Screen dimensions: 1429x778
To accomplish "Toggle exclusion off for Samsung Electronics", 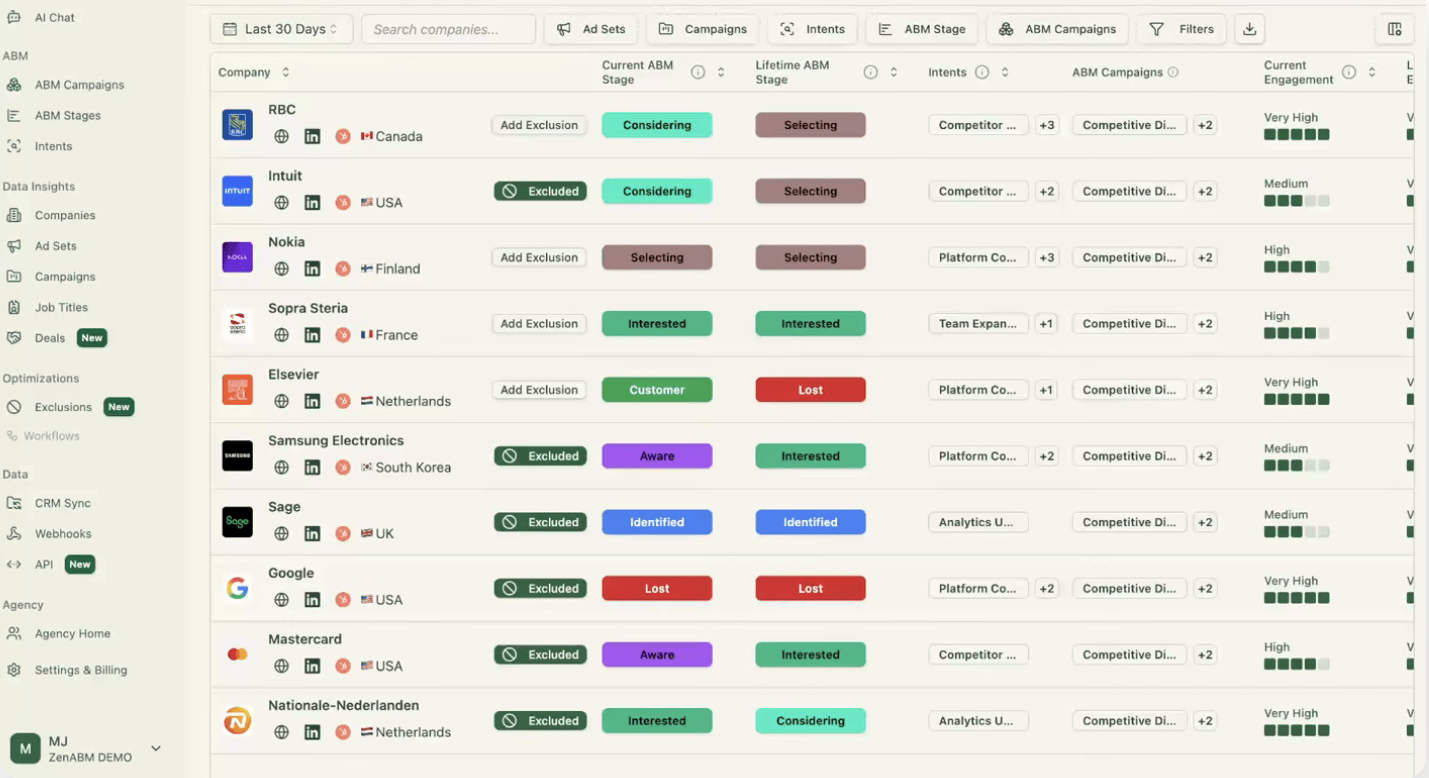I will [540, 456].
